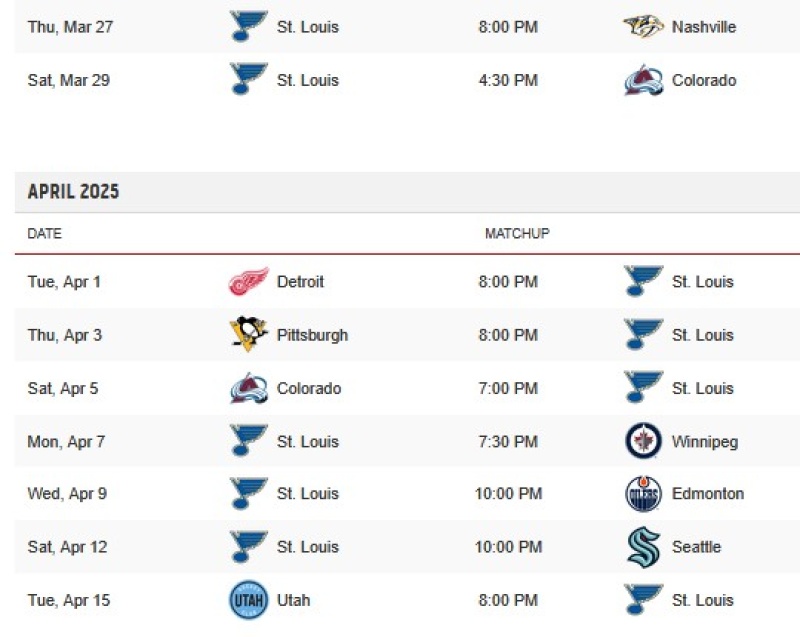Click the Edmonton Oilers logo
This screenshot has height=637, width=800.
coord(643,494)
